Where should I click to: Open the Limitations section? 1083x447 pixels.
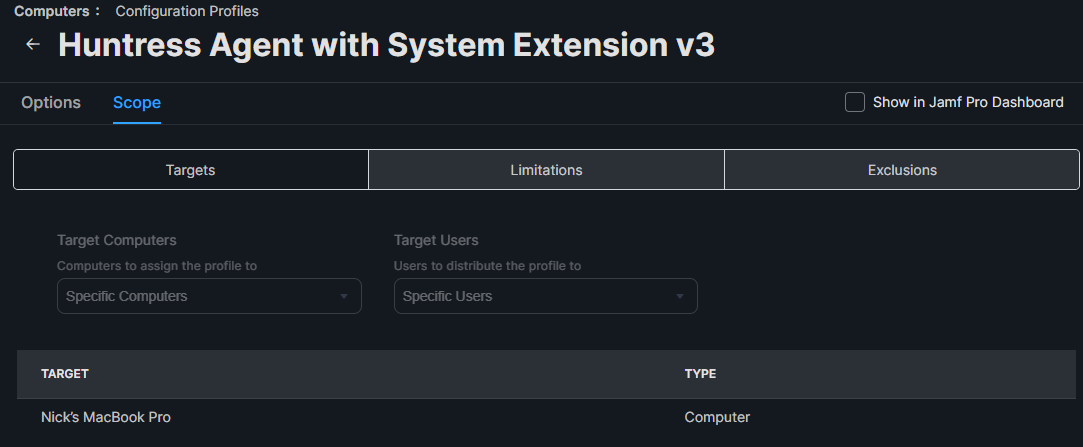coord(546,170)
